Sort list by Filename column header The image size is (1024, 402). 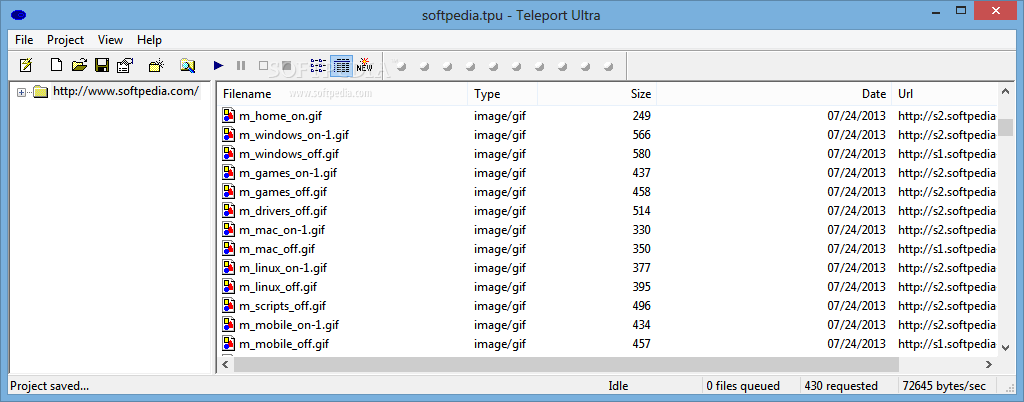(x=342, y=94)
